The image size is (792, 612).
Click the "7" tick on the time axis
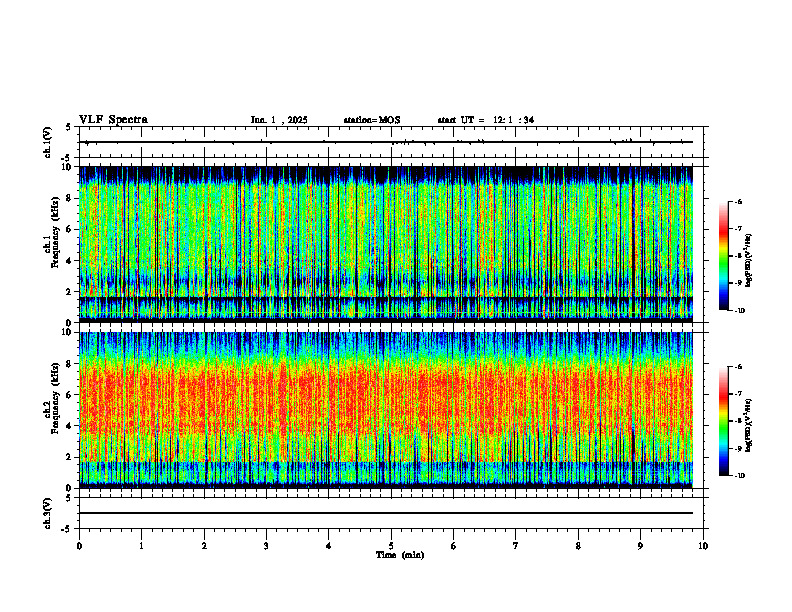516,546
